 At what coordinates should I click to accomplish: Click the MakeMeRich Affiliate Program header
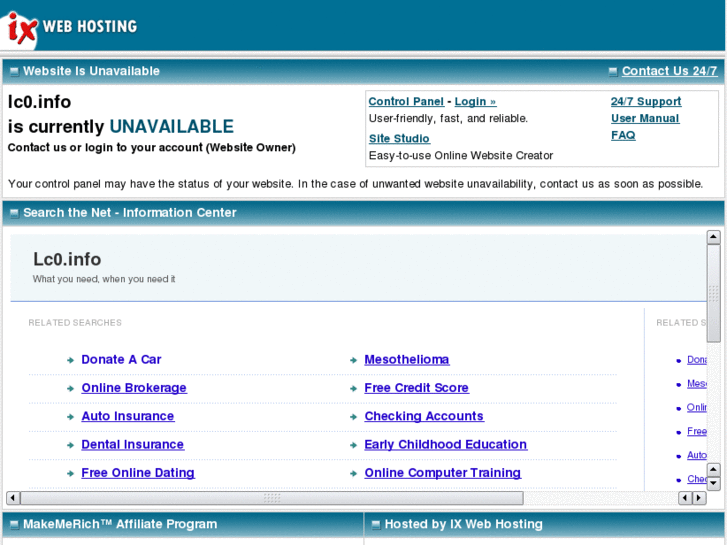coord(120,524)
